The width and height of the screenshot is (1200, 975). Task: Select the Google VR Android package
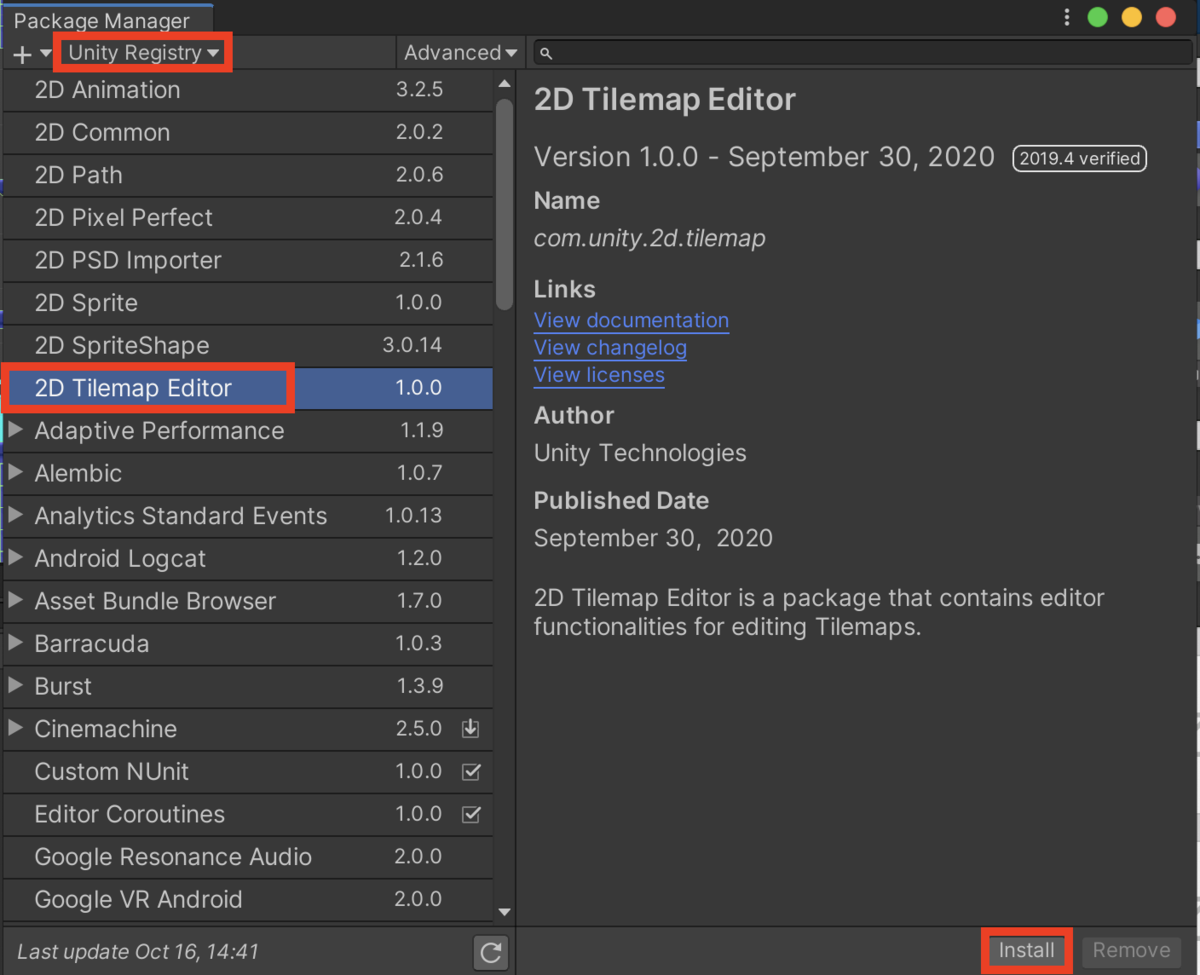[x=248, y=899]
